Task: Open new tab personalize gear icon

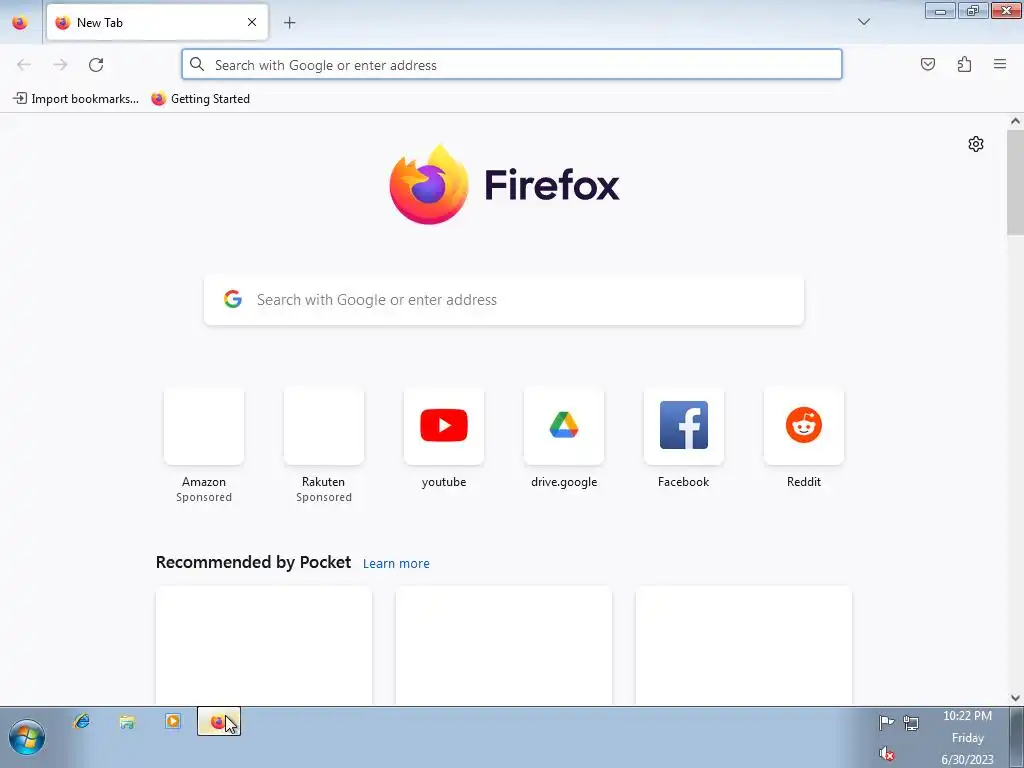Action: click(x=976, y=144)
